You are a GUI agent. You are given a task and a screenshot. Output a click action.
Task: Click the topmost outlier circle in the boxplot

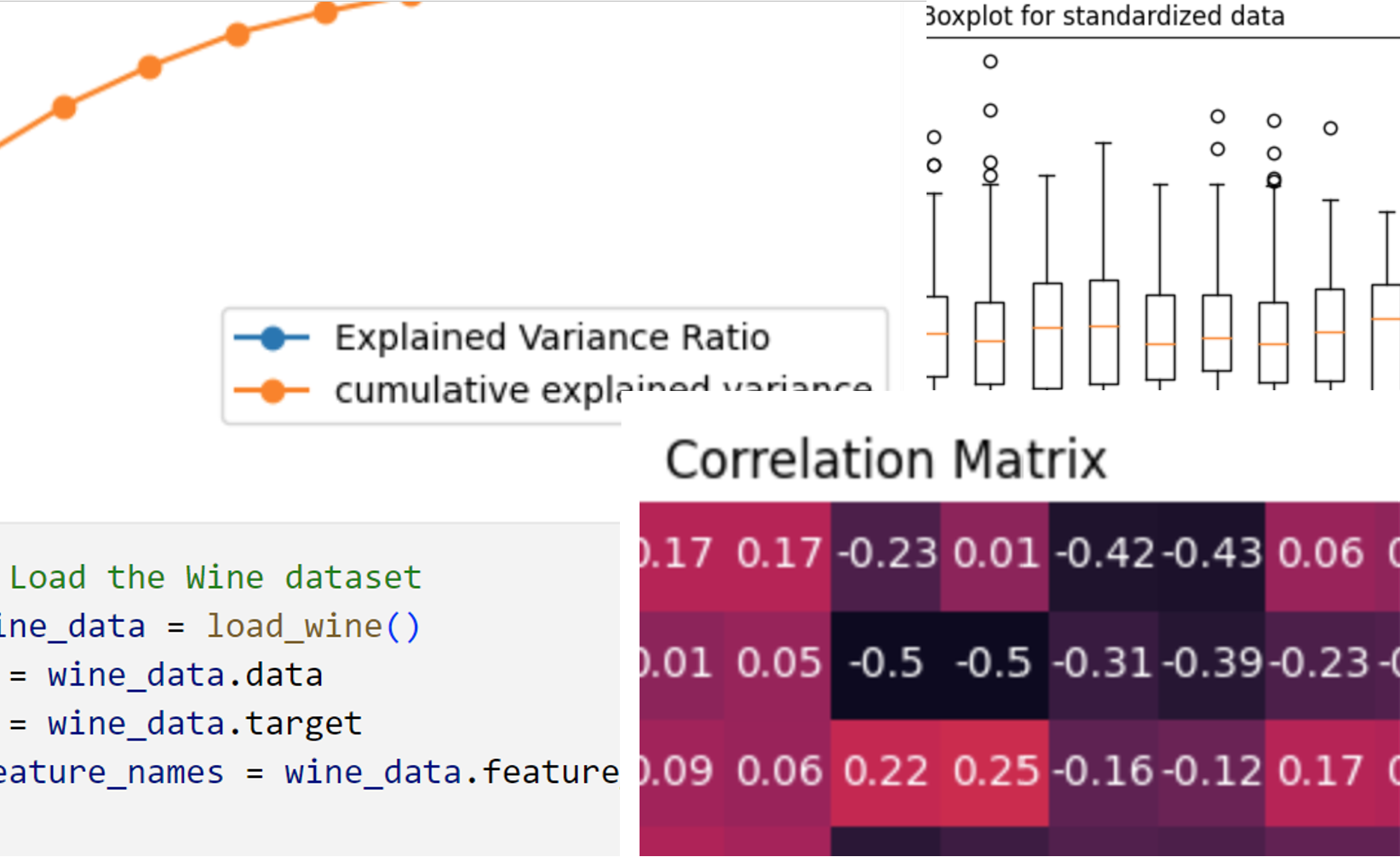click(x=990, y=61)
